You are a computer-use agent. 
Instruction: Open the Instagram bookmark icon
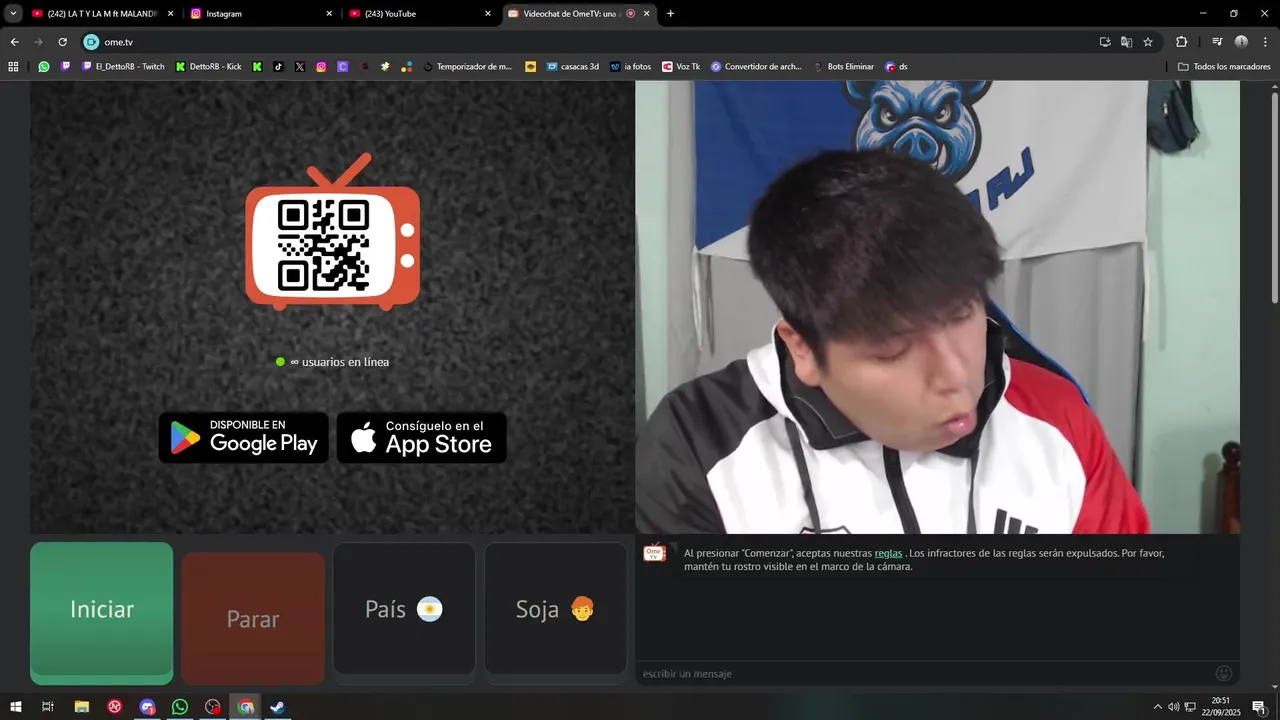point(321,67)
